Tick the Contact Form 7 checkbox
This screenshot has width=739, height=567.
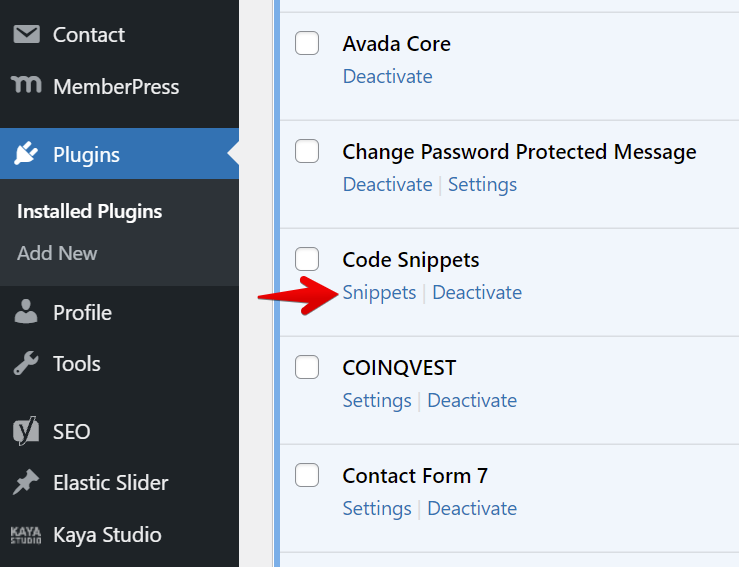307,475
